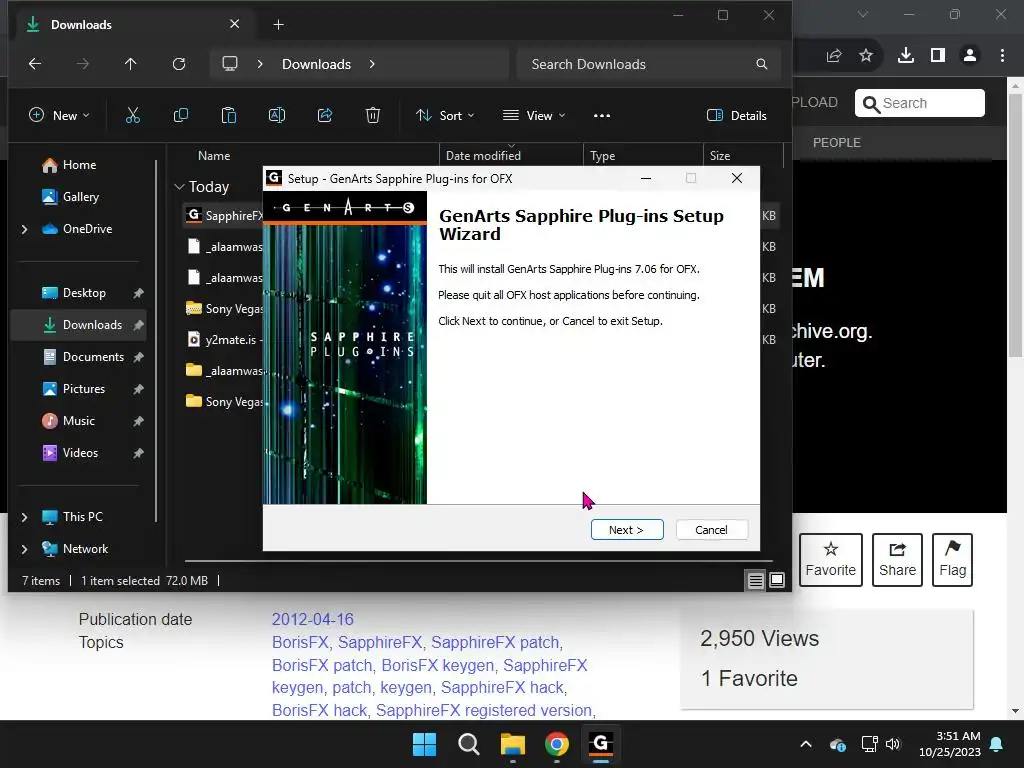This screenshot has width=1024, height=768.
Task: Collapse the Today group in file list
Action: tap(180, 187)
